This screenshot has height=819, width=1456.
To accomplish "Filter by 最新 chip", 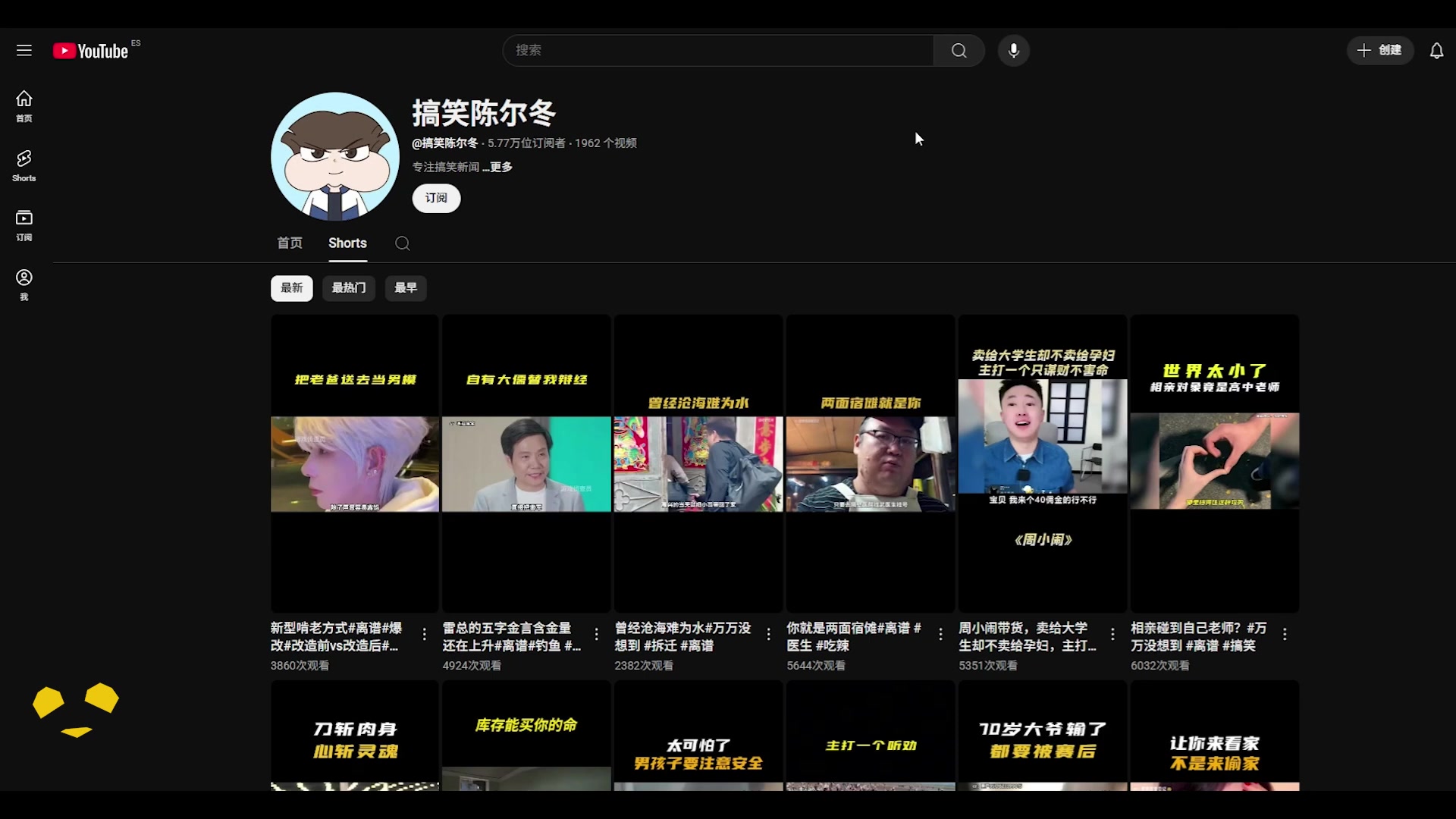I will 292,288.
